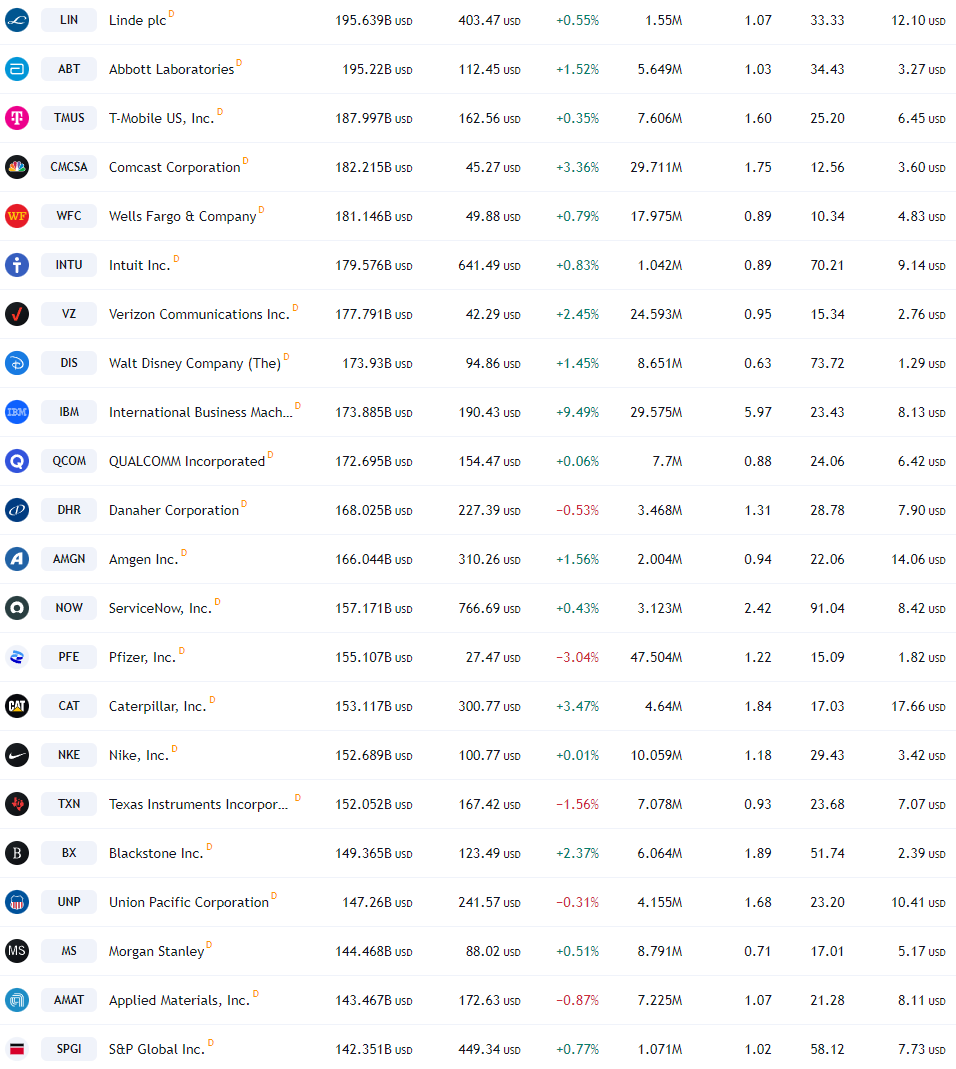956x1069 pixels.
Task: Click the delayed-data D marker beside T-Mobile
Action: coord(220,112)
